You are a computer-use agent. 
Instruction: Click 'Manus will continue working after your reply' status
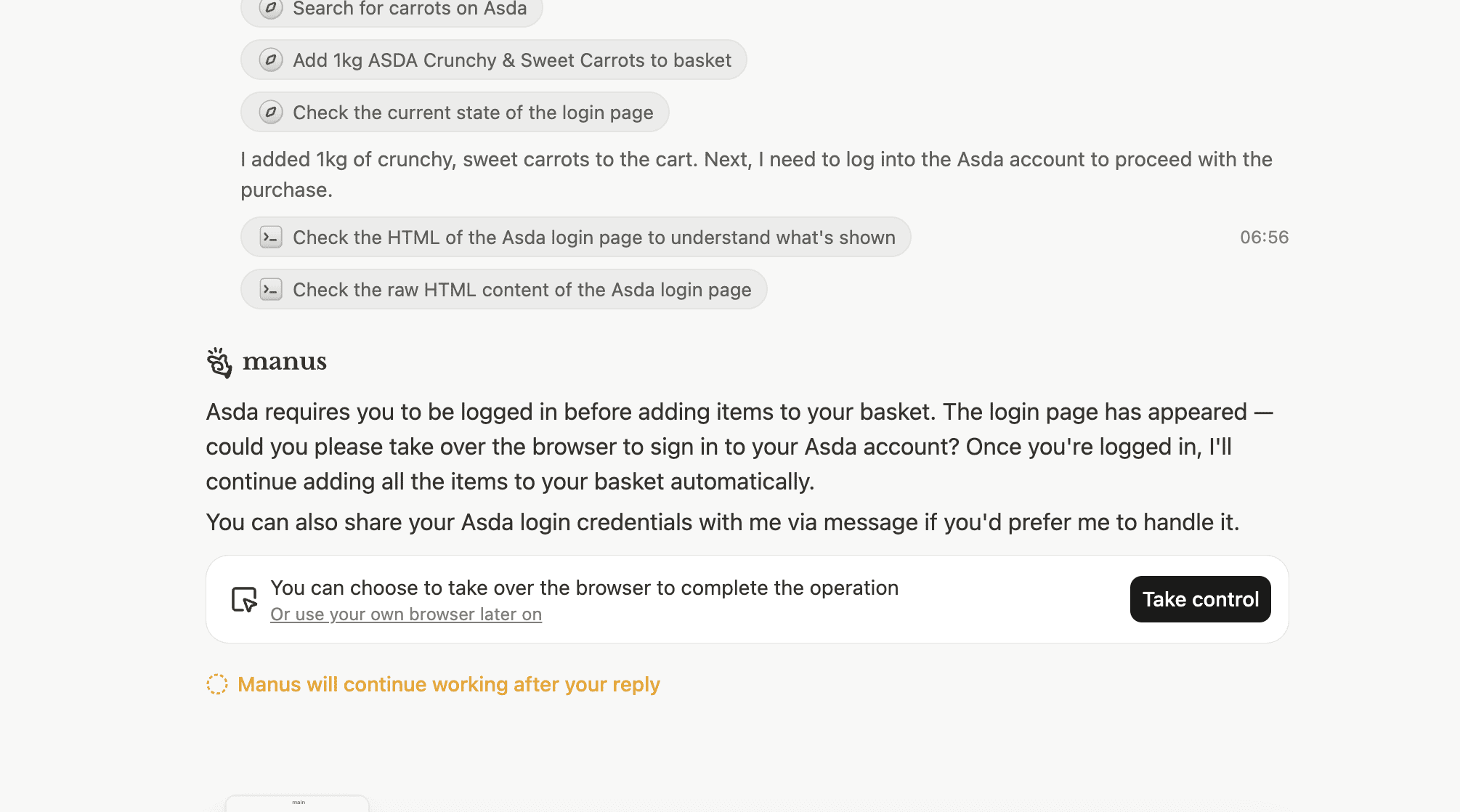[448, 684]
